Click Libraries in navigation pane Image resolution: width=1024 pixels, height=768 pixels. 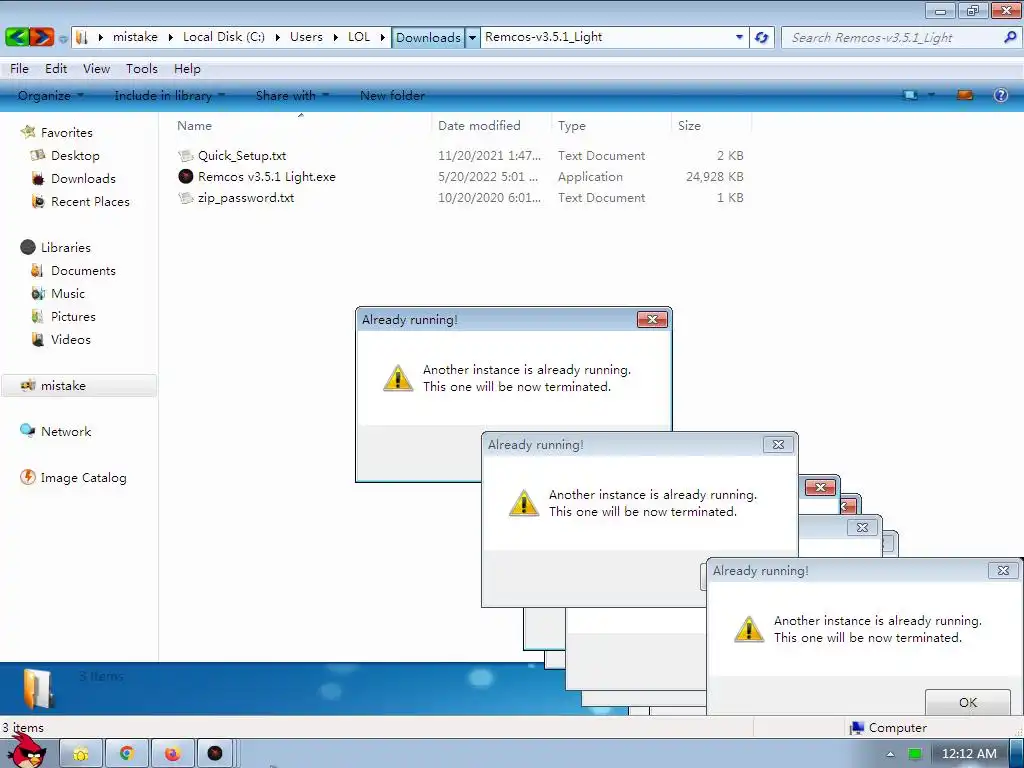pyautogui.click(x=65, y=248)
